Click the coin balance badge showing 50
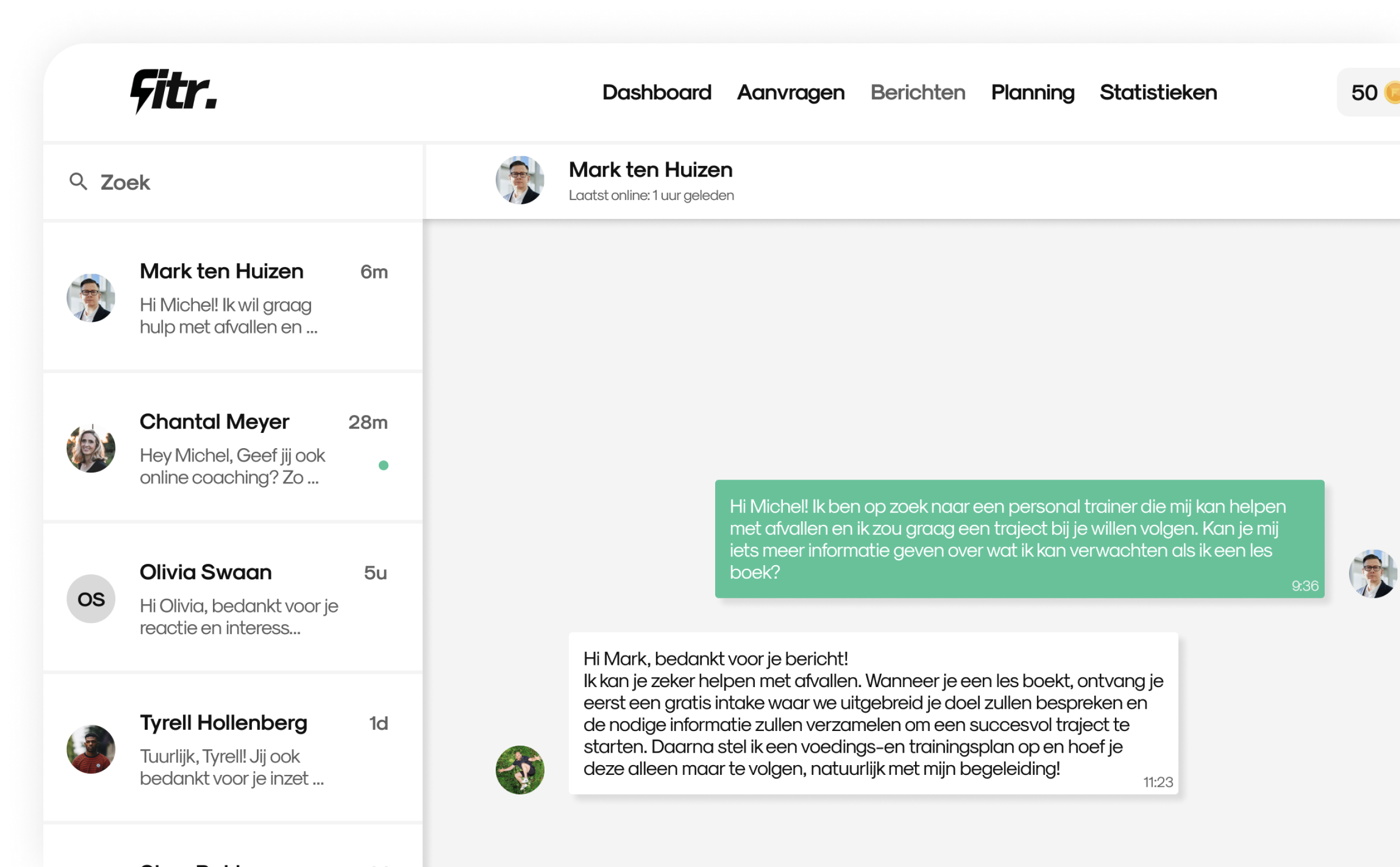The height and width of the screenshot is (867, 1400). pos(1369,92)
